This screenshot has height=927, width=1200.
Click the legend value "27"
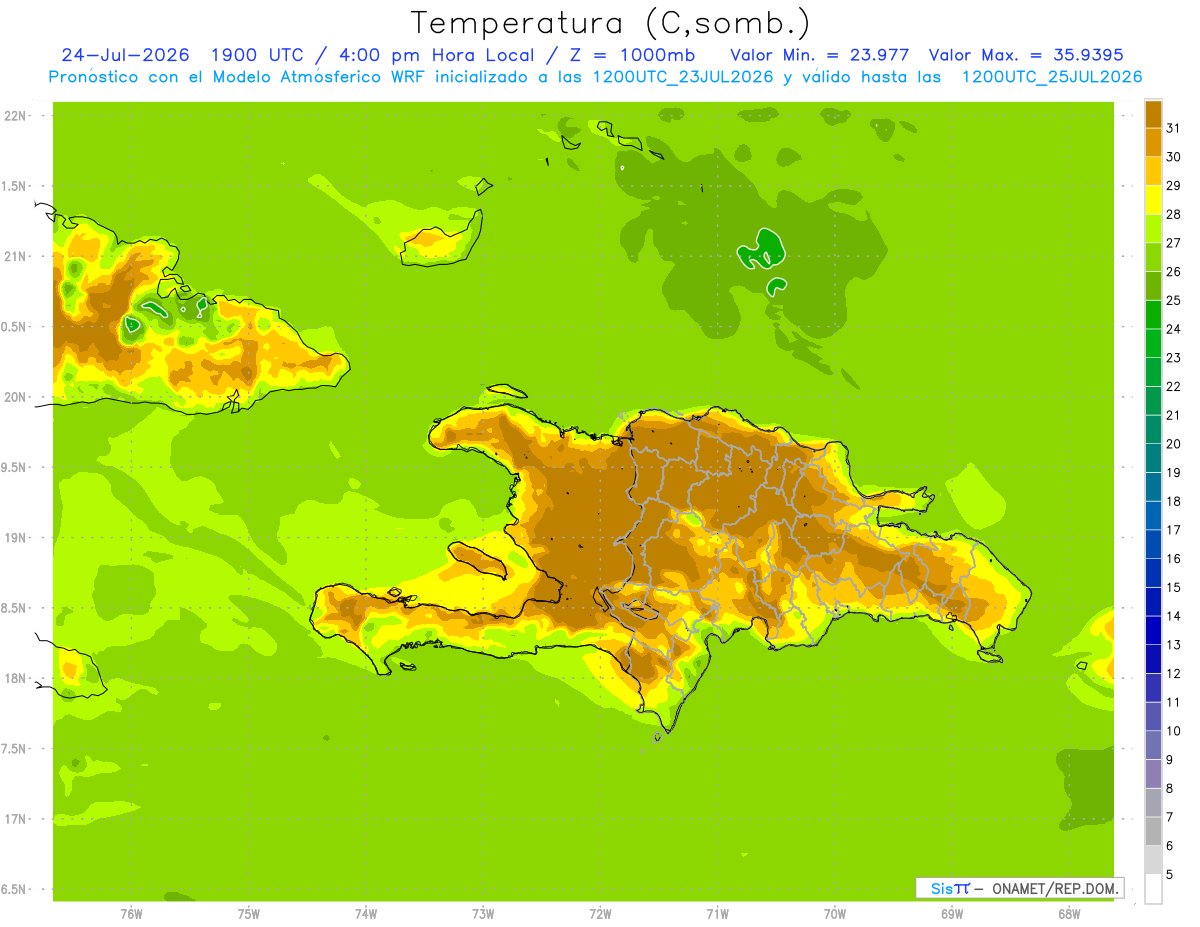tap(1173, 242)
